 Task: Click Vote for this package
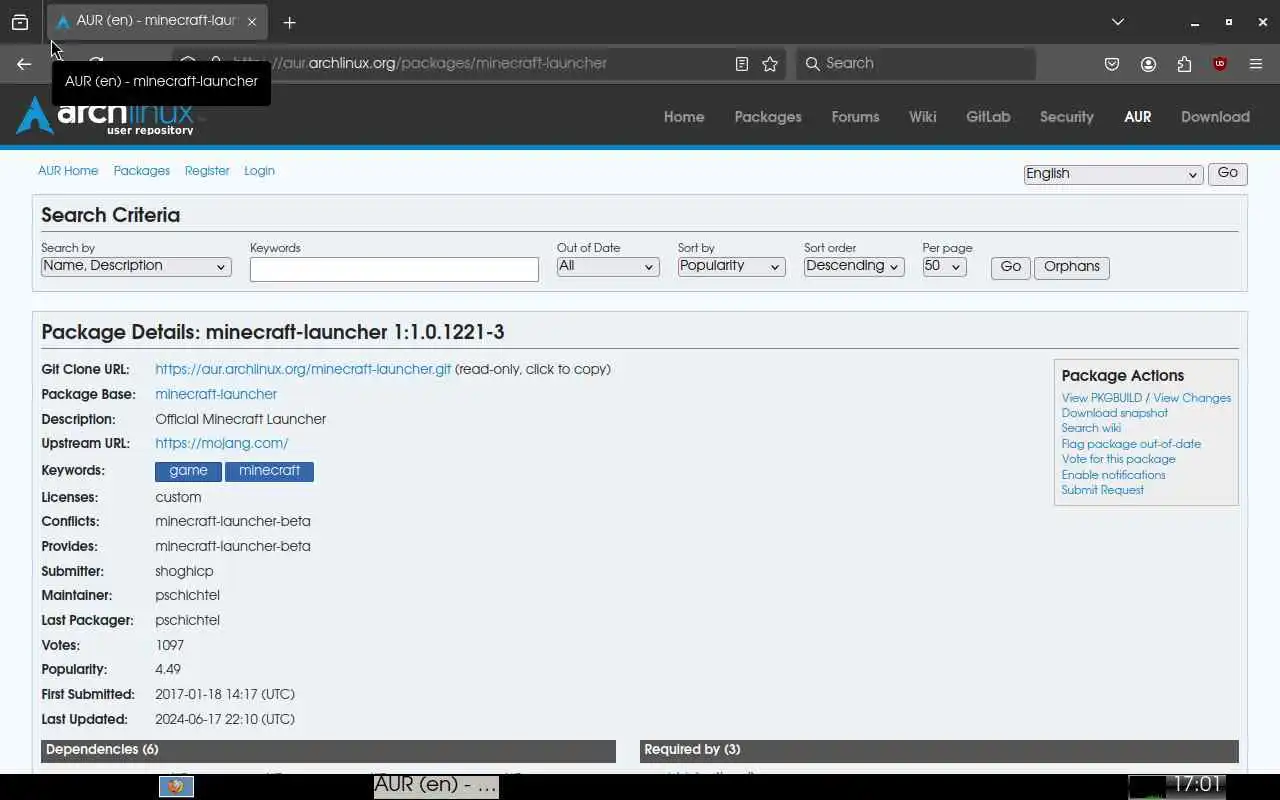tap(1118, 459)
